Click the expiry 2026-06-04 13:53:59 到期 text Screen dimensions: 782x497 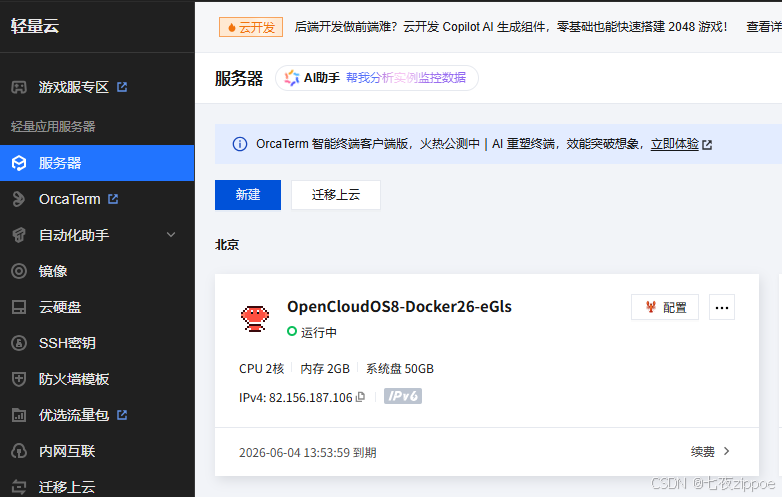coord(308,453)
